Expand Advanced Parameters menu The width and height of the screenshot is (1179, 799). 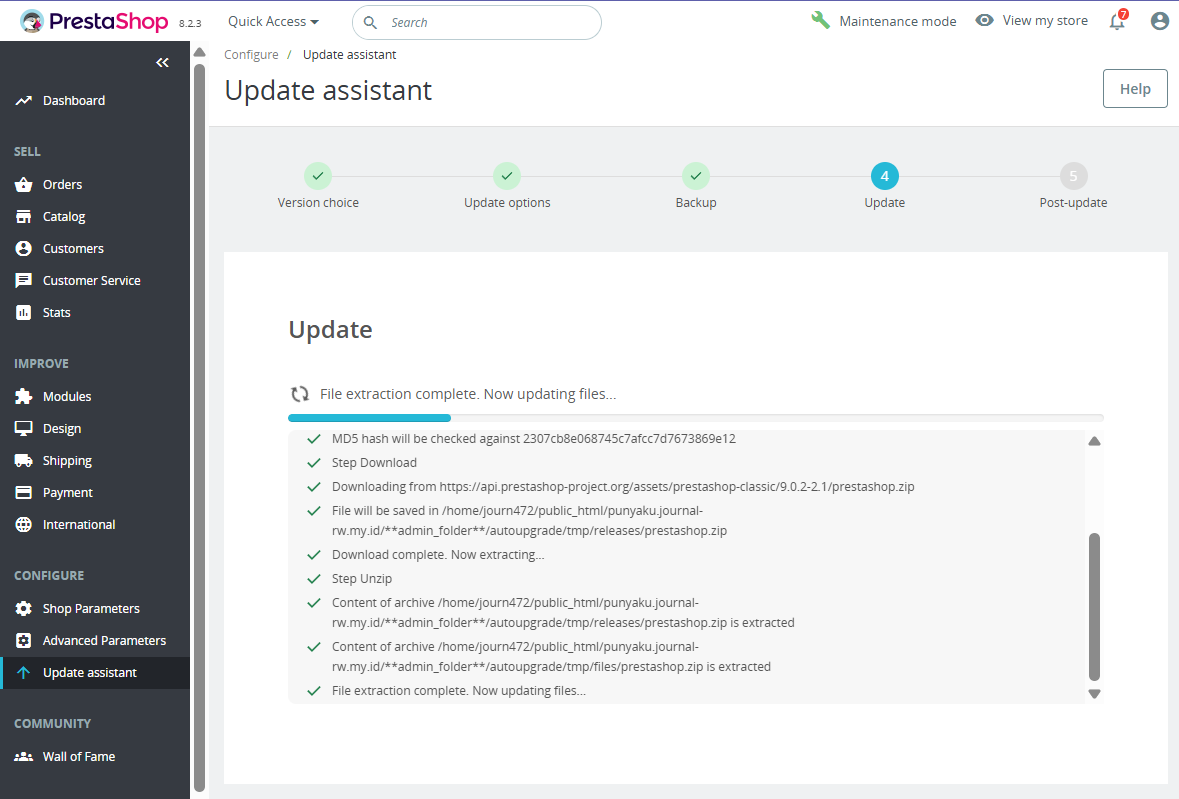click(104, 641)
